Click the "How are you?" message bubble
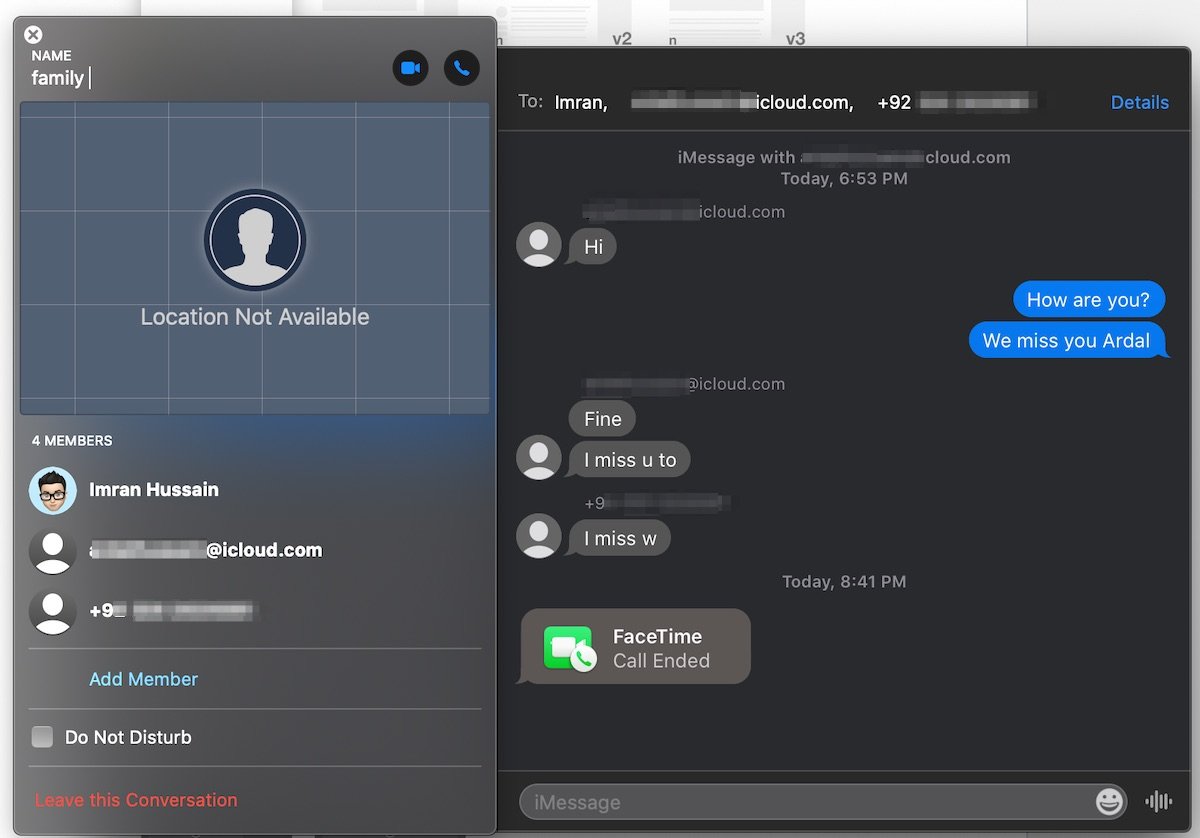Viewport: 1200px width, 838px height. point(1088,300)
